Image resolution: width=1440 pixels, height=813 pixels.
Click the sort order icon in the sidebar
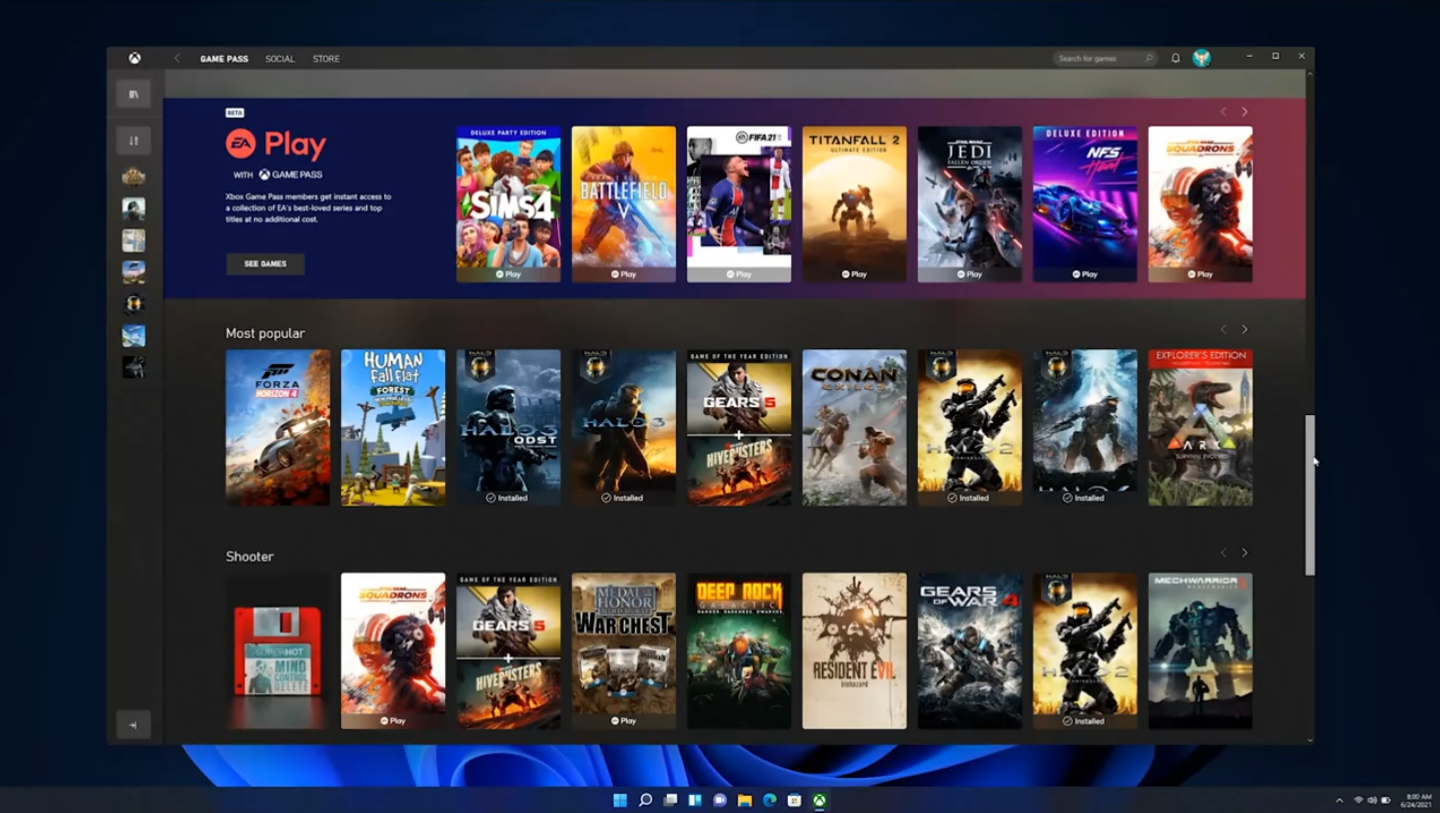point(133,141)
